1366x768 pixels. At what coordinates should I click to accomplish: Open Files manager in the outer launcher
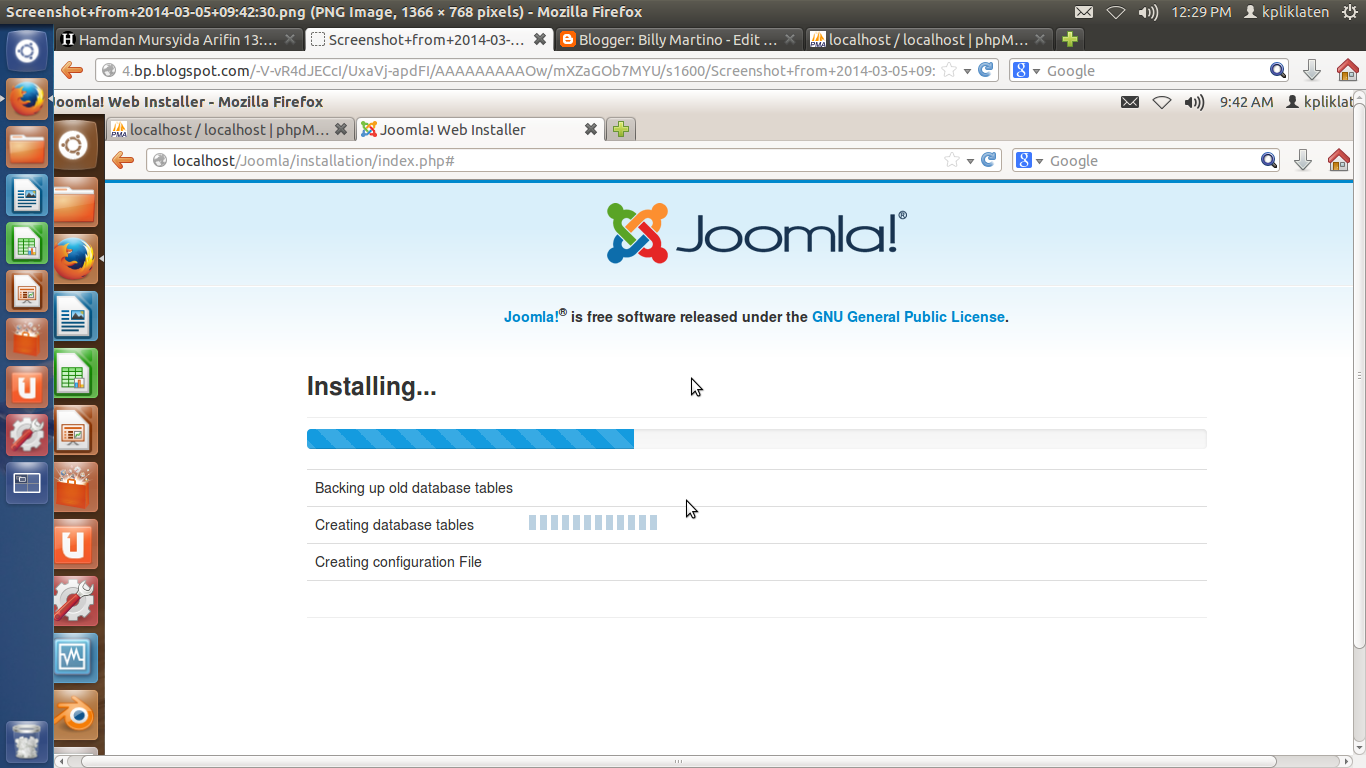27,147
